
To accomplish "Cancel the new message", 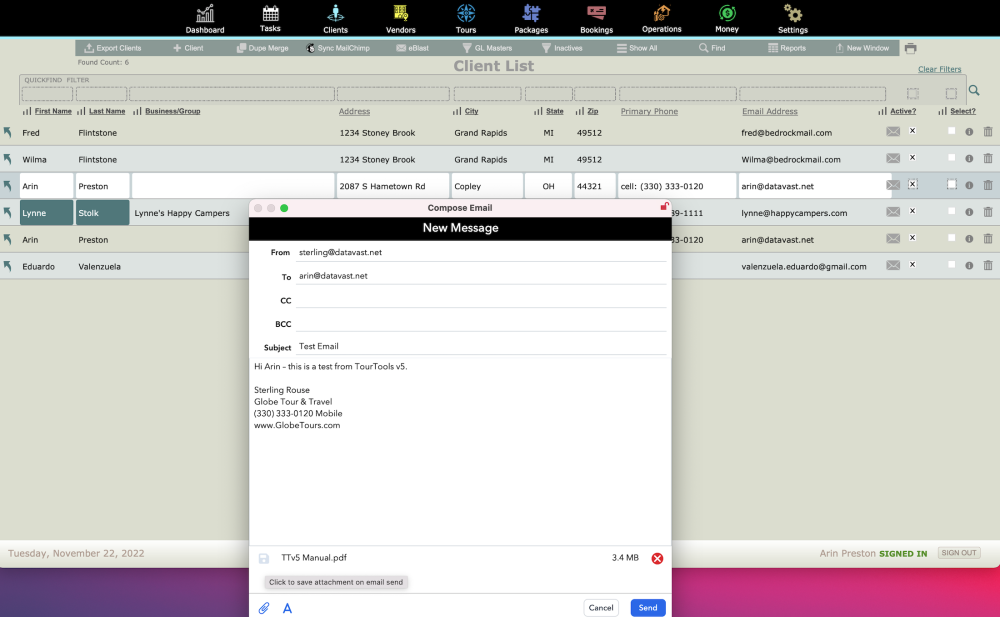I will pyautogui.click(x=601, y=608).
